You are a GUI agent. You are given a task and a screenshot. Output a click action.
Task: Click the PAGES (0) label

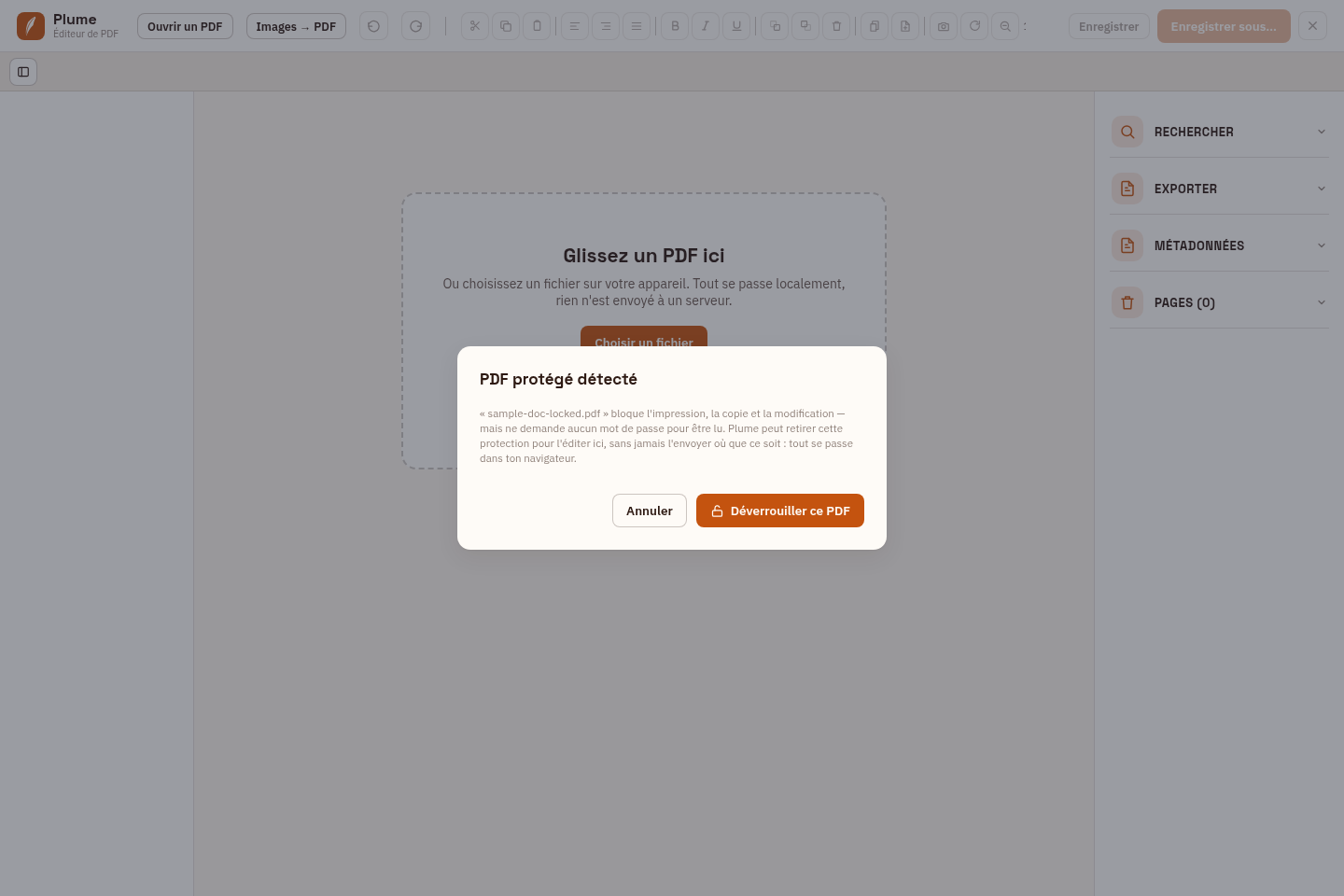tap(1184, 302)
